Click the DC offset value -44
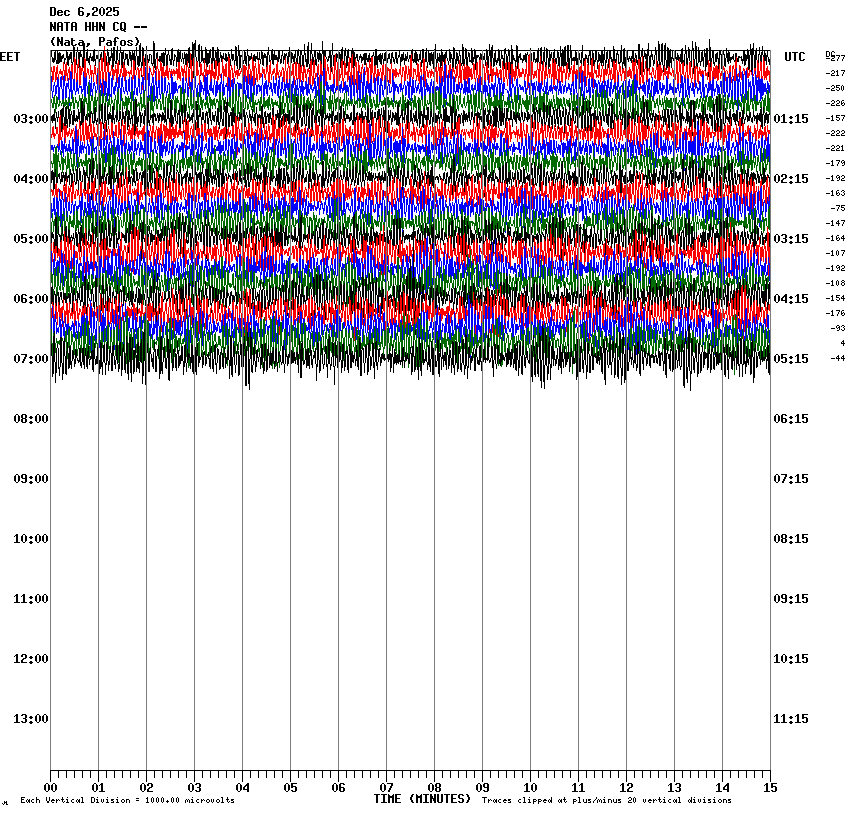 (837, 358)
